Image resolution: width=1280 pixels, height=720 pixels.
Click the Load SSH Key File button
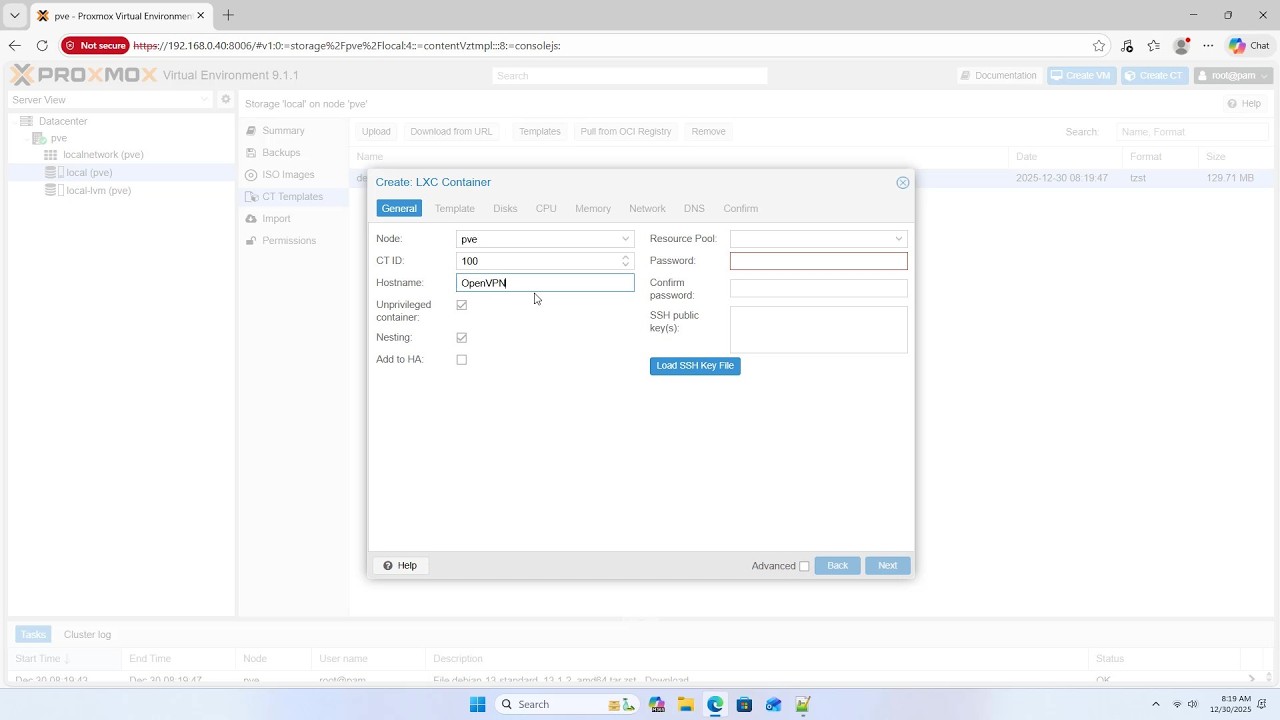pyautogui.click(x=695, y=366)
